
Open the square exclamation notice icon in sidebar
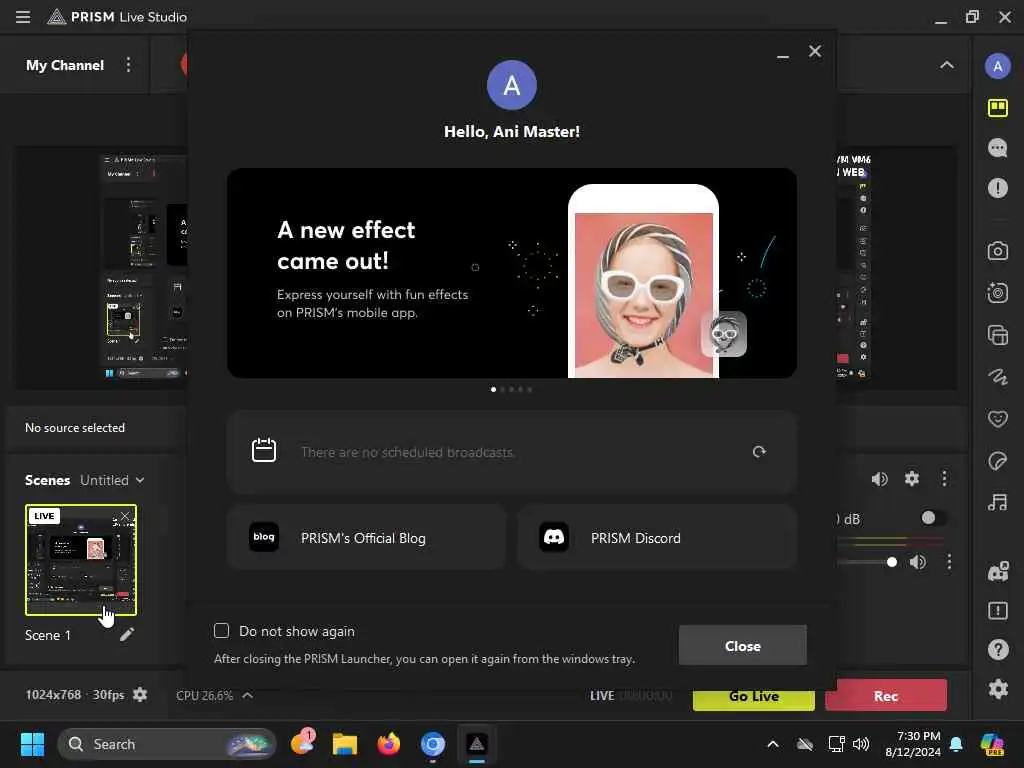(997, 611)
